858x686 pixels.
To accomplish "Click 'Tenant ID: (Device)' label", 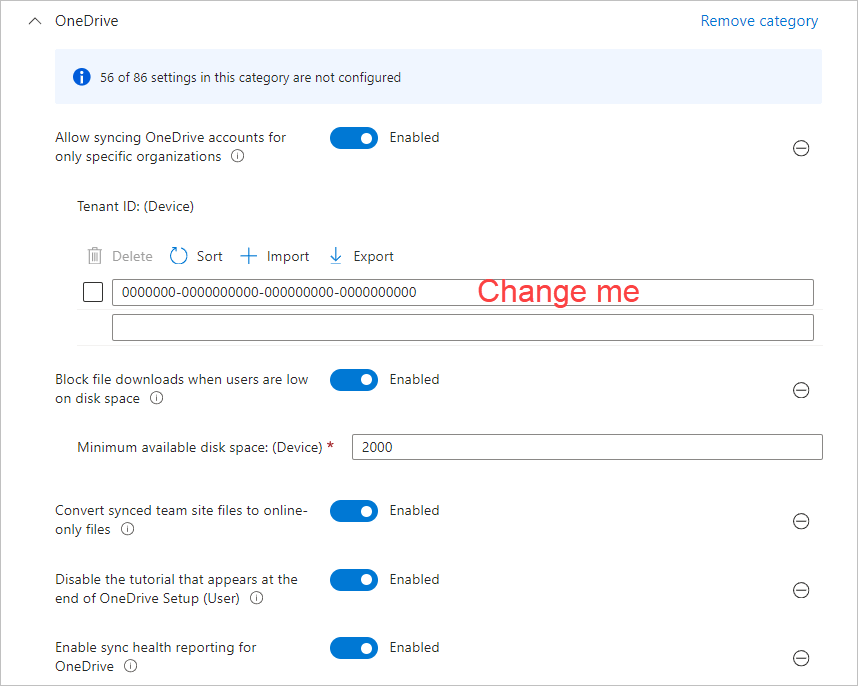I will (x=135, y=206).
